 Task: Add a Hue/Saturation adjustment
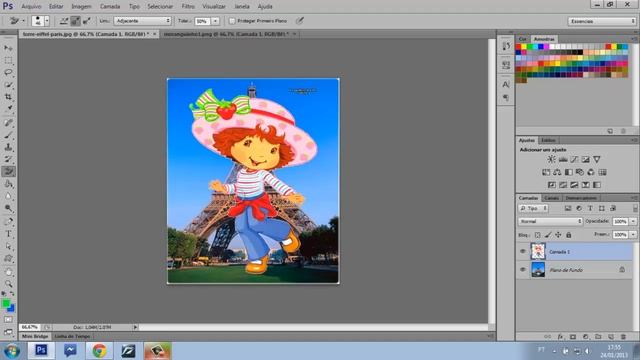pyautogui.click(x=546, y=172)
